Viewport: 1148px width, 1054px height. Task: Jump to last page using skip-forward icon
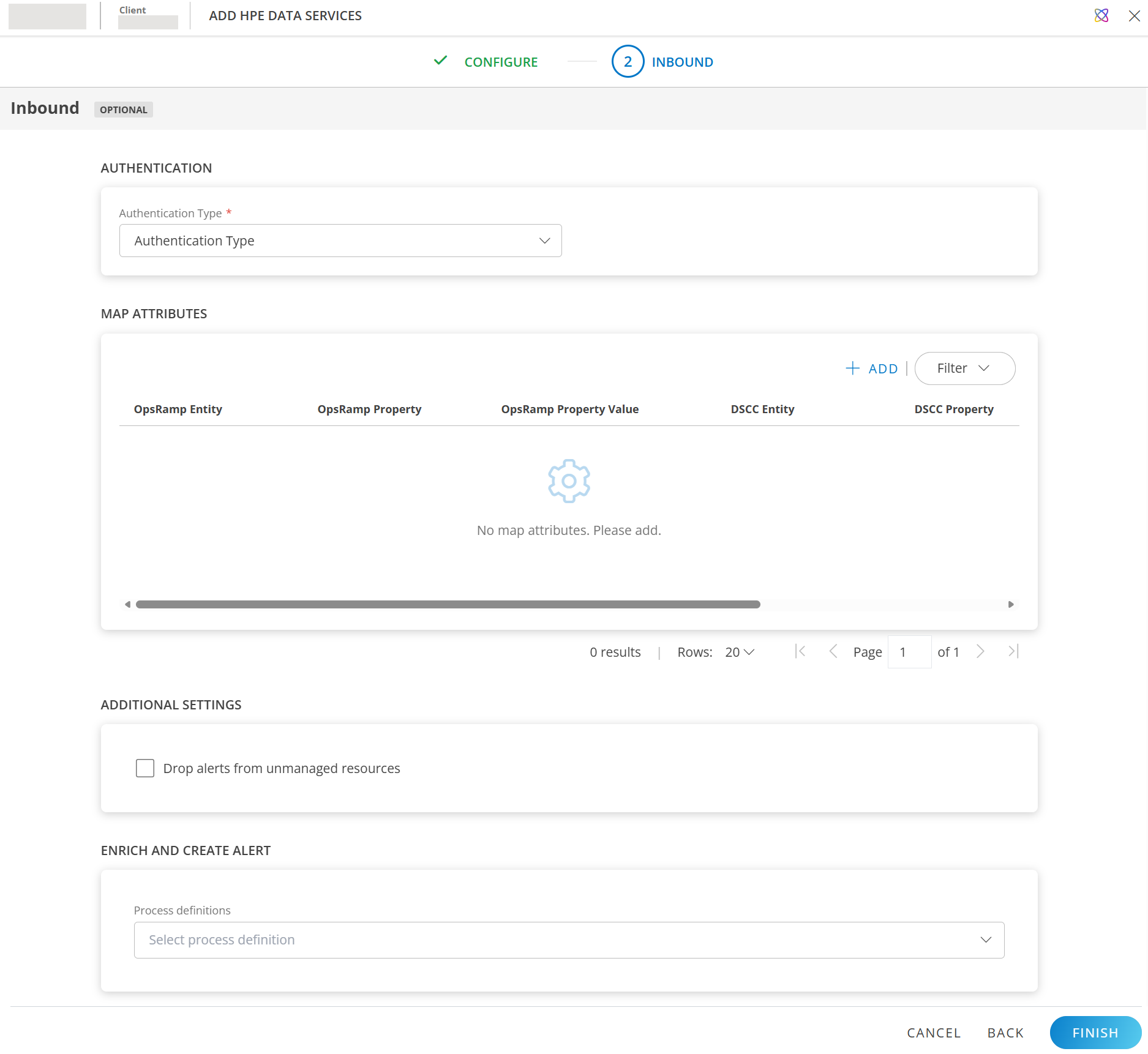point(1013,651)
